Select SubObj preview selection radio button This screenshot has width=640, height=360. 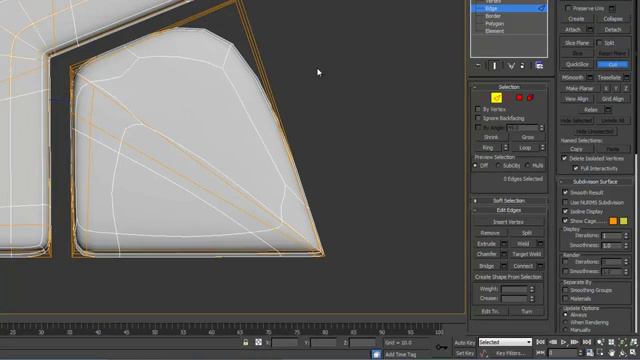coord(498,165)
